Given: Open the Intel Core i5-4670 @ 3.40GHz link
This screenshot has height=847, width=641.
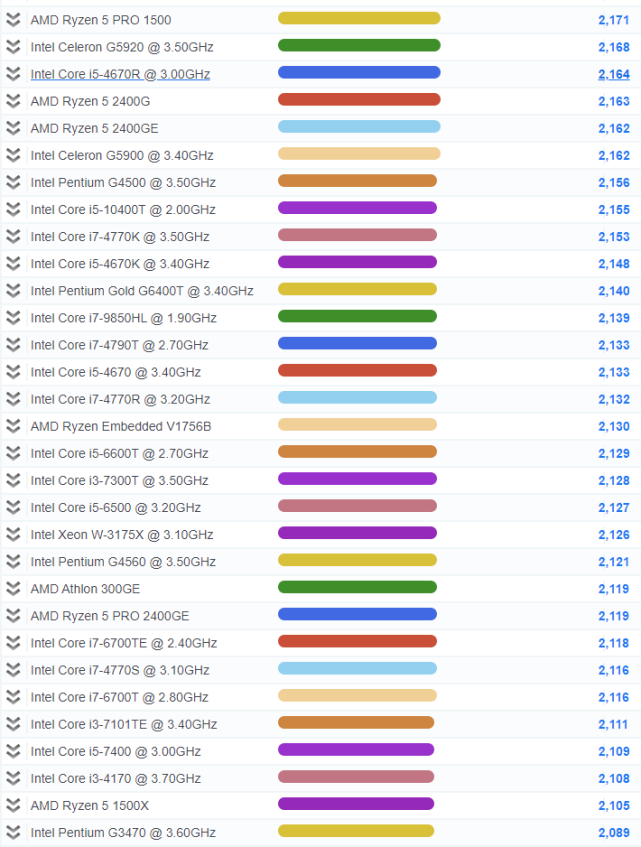Looking at the screenshot, I should [x=116, y=372].
